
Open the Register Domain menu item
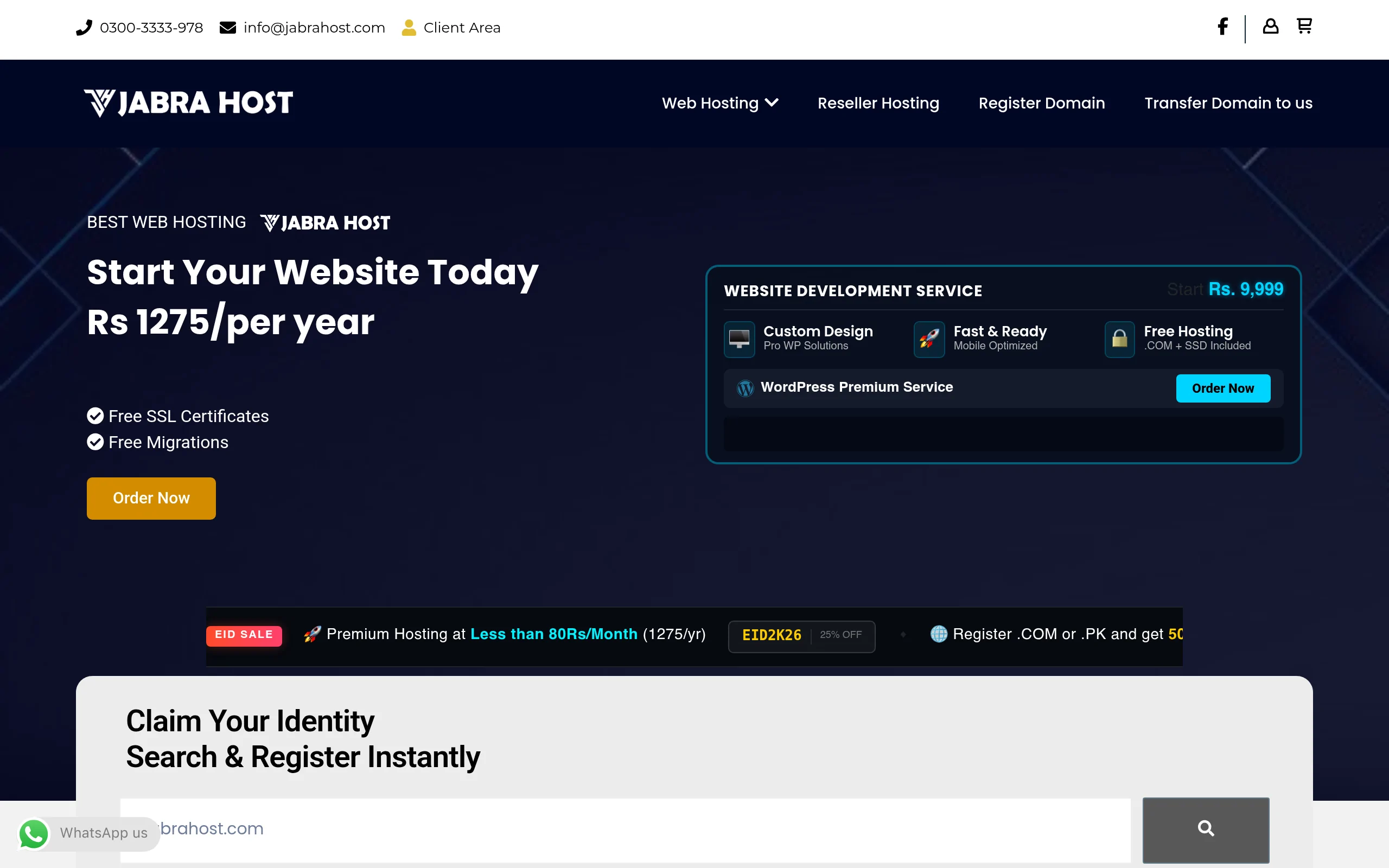(1041, 103)
